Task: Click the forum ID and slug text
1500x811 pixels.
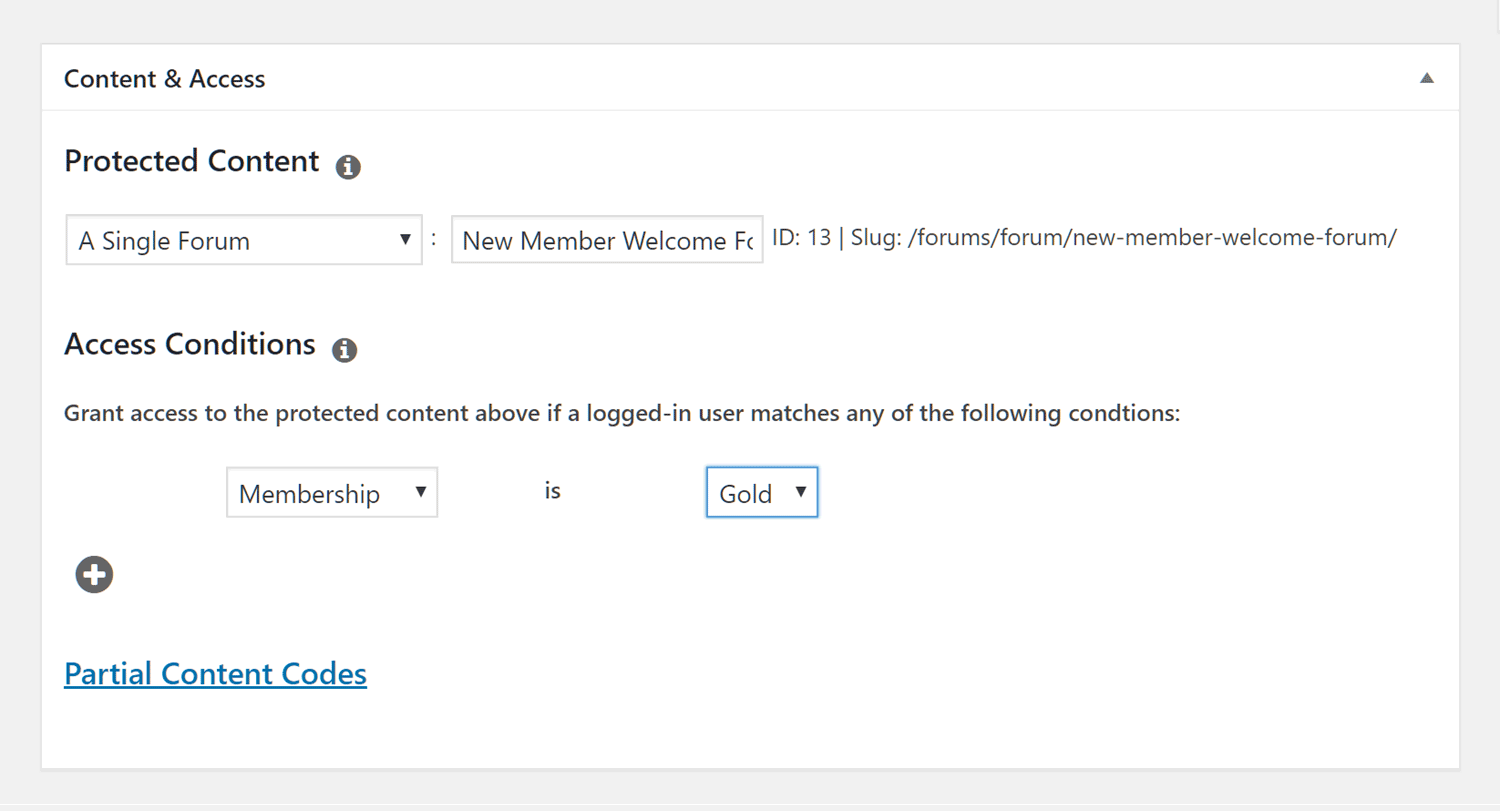Action: tap(1084, 239)
